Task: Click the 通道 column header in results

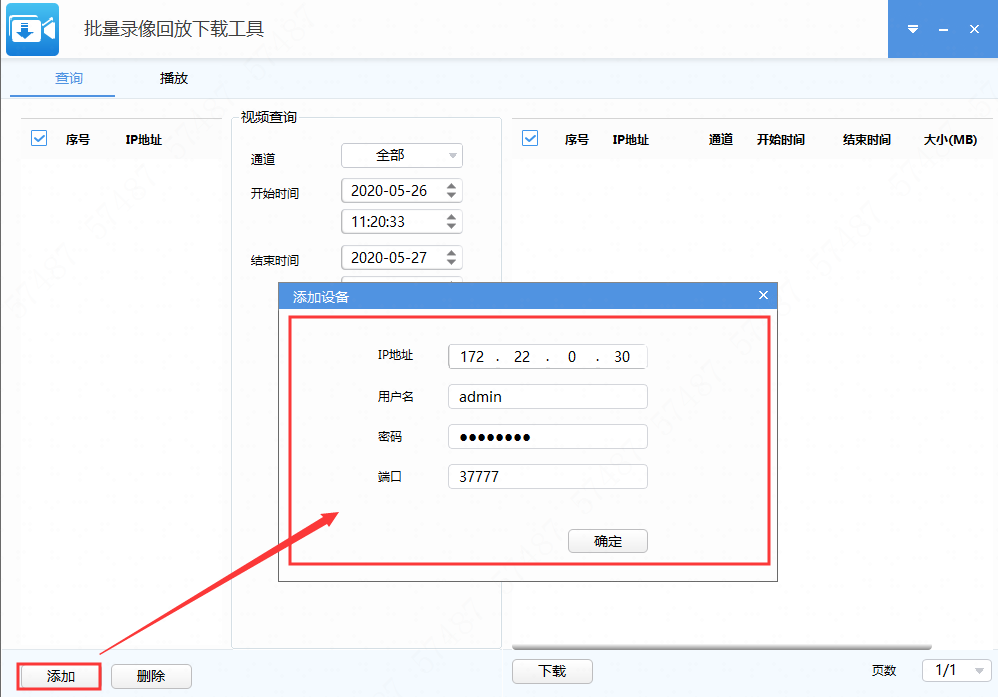Action: [721, 139]
